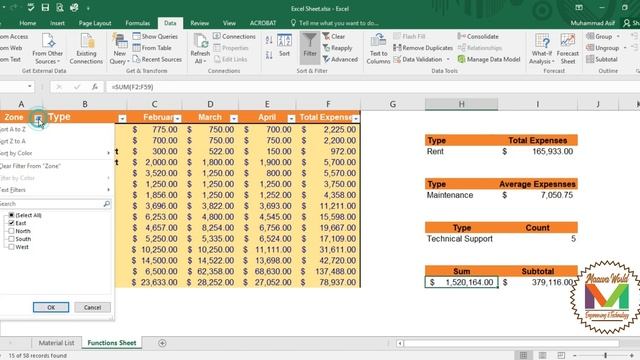Image resolution: width=640 pixels, height=360 pixels.
Task: Click horizontal scrollbar left arrow
Action: coord(400,343)
